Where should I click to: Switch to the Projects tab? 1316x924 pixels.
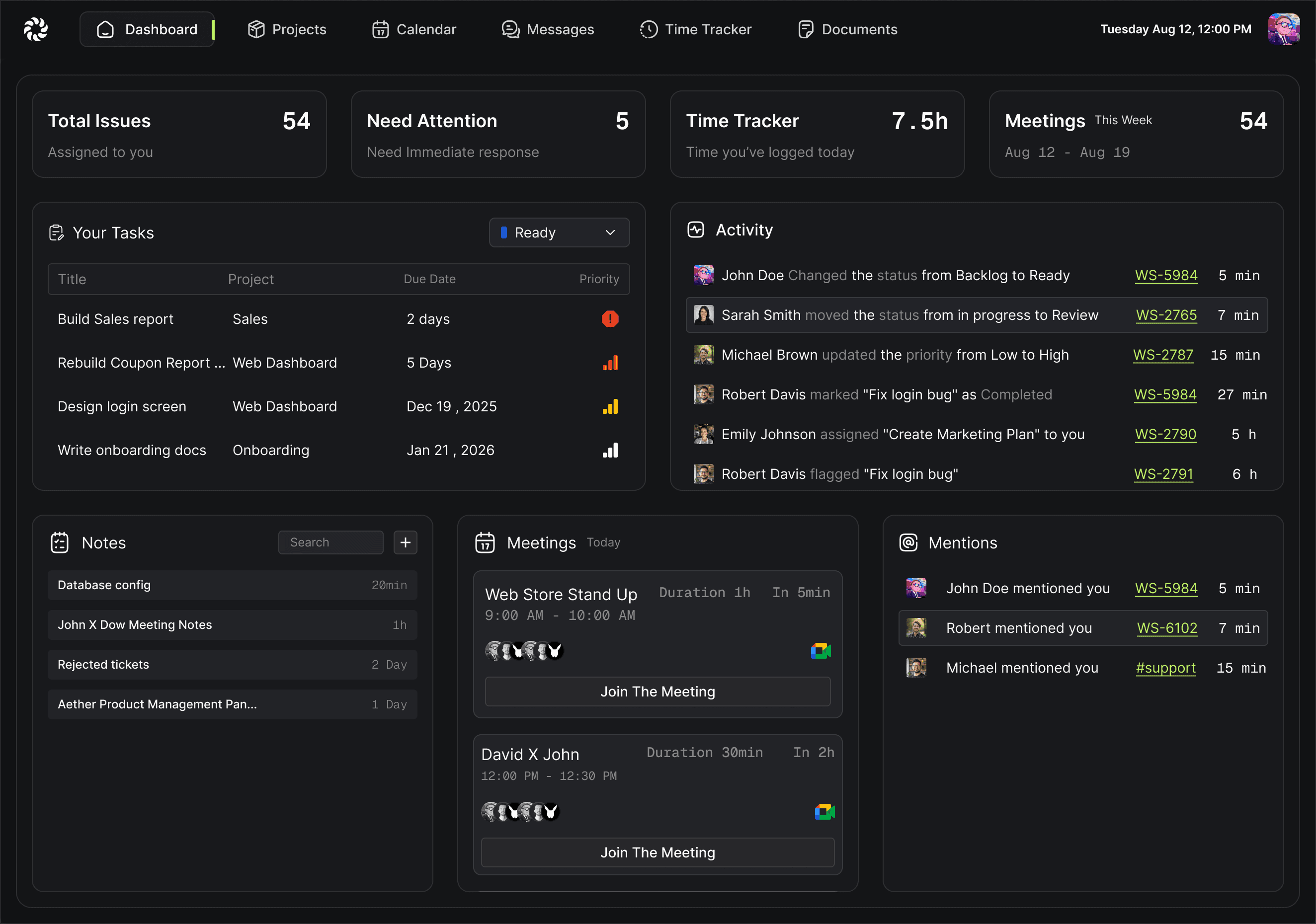coord(287,29)
